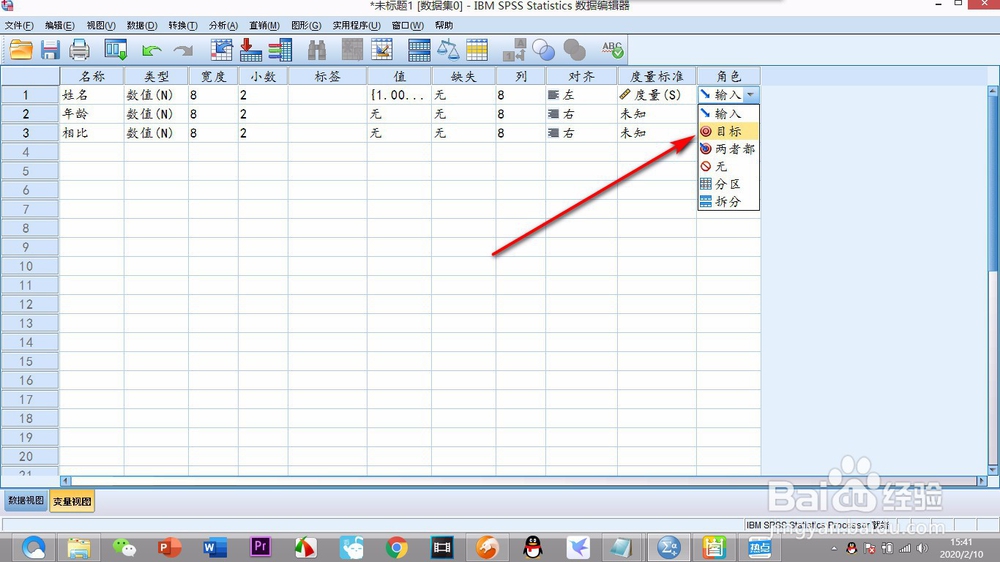Choose 输入 role in dropdown list

pos(728,114)
